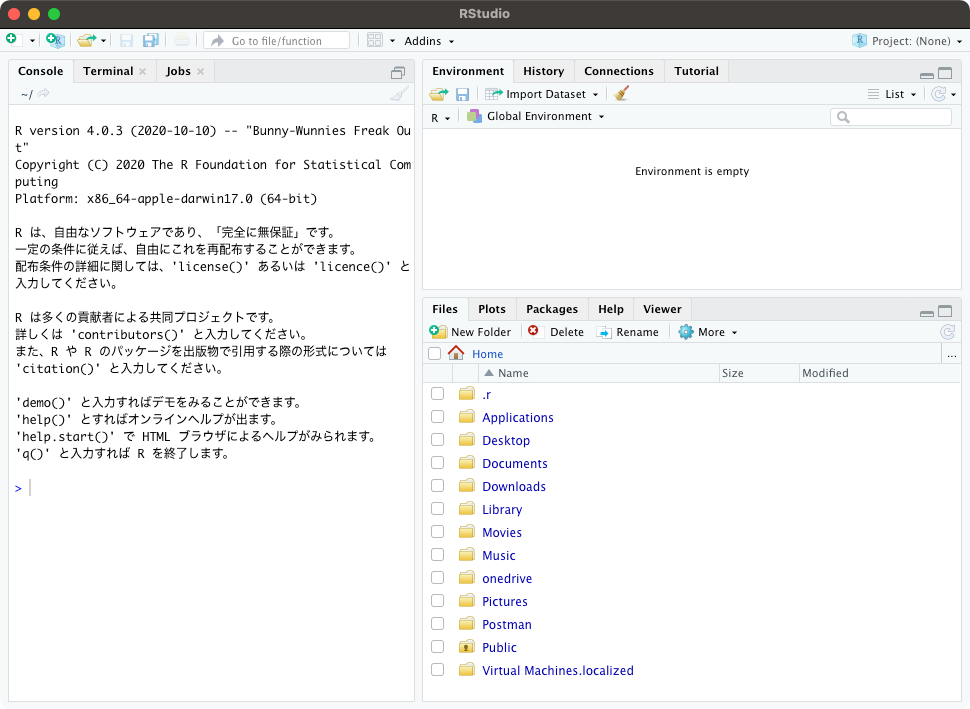970x709 pixels.
Task: Open the New File dropdown arrow
Action: point(32,41)
